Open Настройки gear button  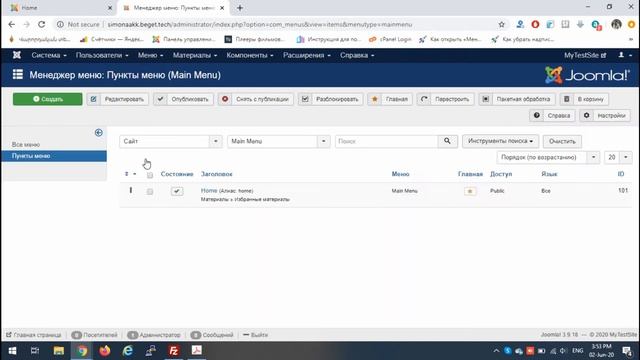[605, 116]
